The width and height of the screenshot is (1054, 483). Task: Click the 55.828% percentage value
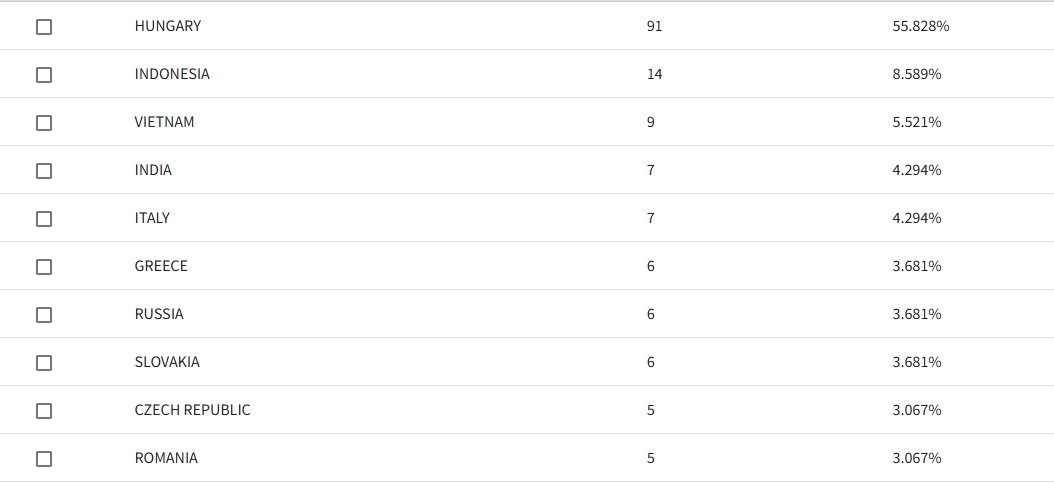(x=920, y=26)
